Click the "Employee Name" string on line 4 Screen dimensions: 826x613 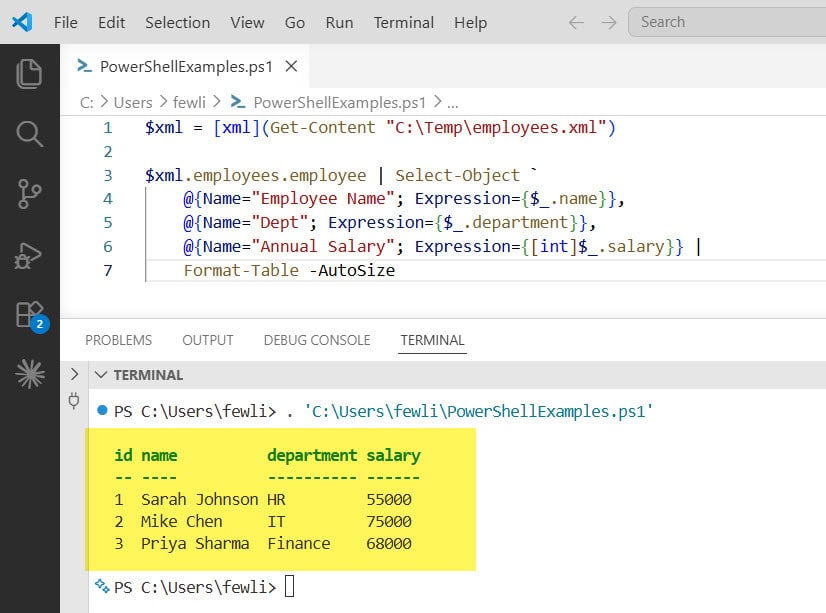click(323, 199)
